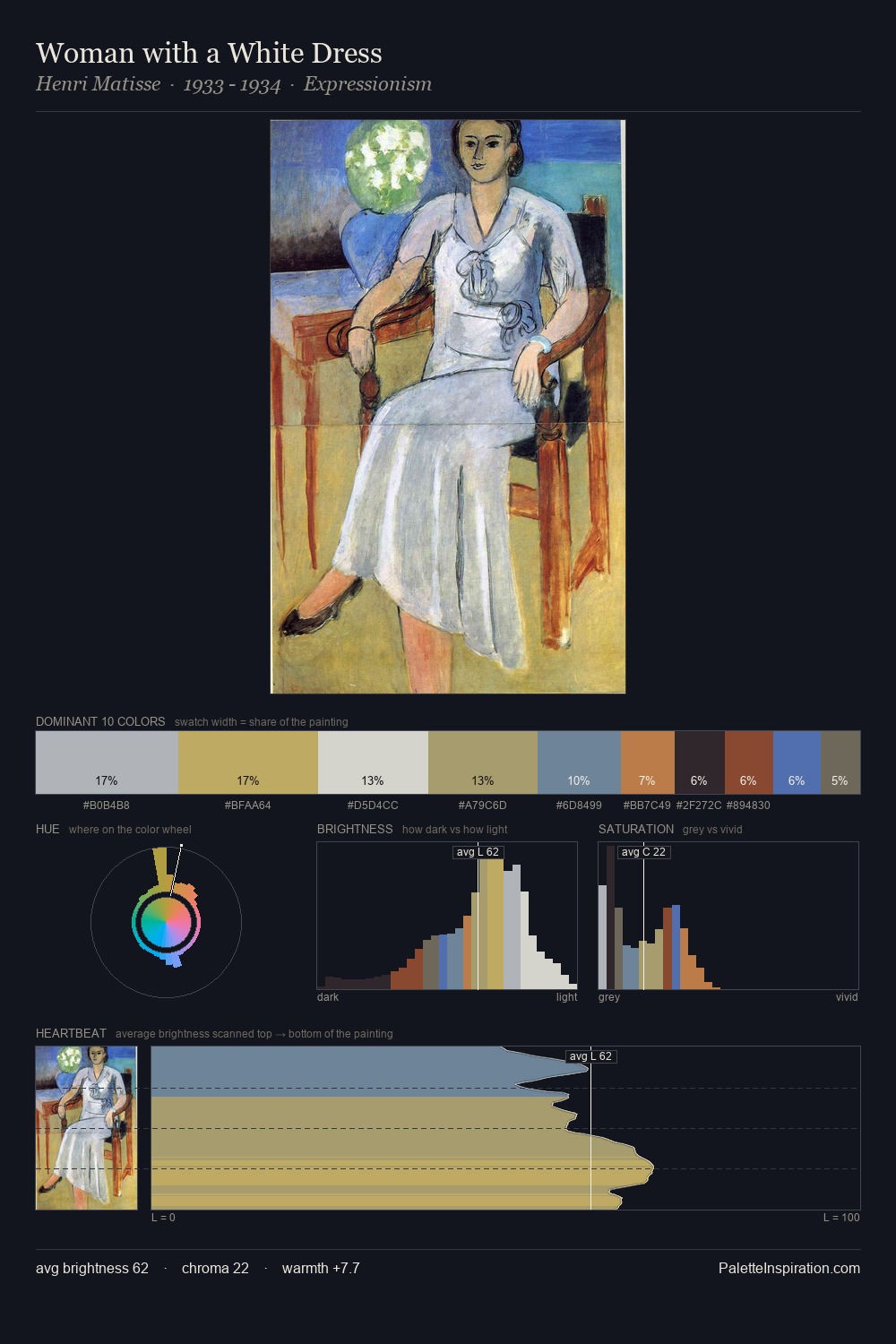Image resolution: width=896 pixels, height=1344 pixels.
Task: Pick the off-white #D5D4CC 13% swatch
Action: click(373, 762)
